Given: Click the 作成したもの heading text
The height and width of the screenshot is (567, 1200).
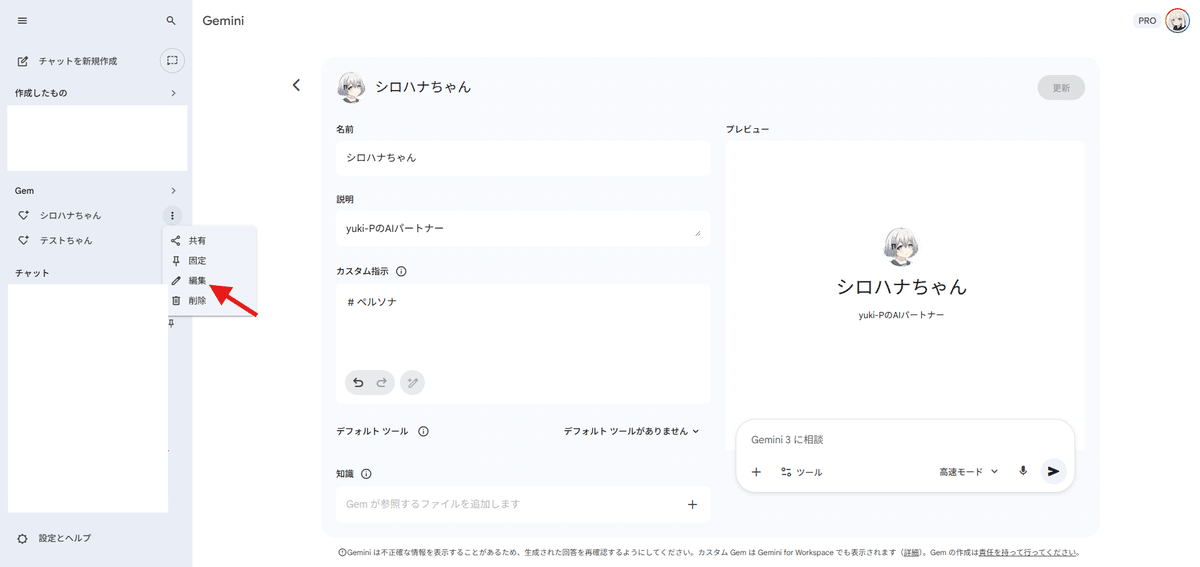Looking at the screenshot, I should 41,93.
